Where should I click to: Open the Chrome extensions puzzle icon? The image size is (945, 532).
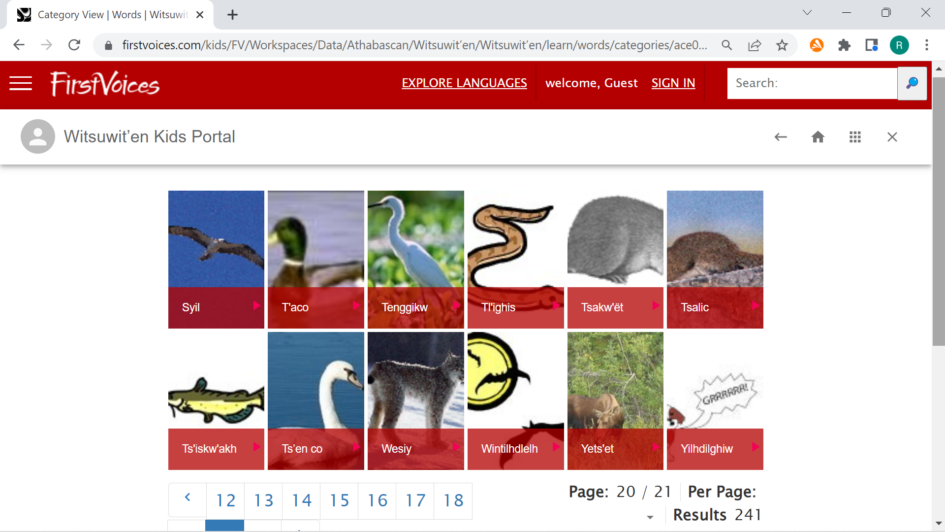[844, 45]
